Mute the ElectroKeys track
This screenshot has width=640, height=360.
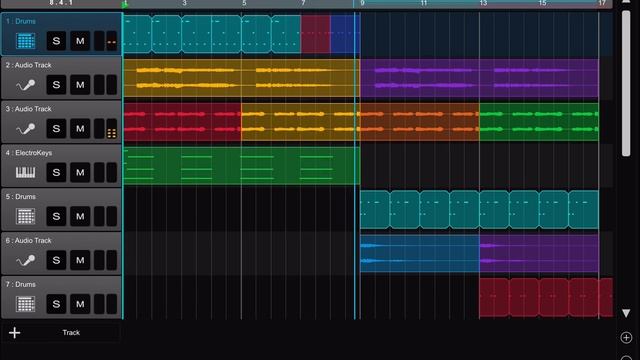[x=80, y=173]
